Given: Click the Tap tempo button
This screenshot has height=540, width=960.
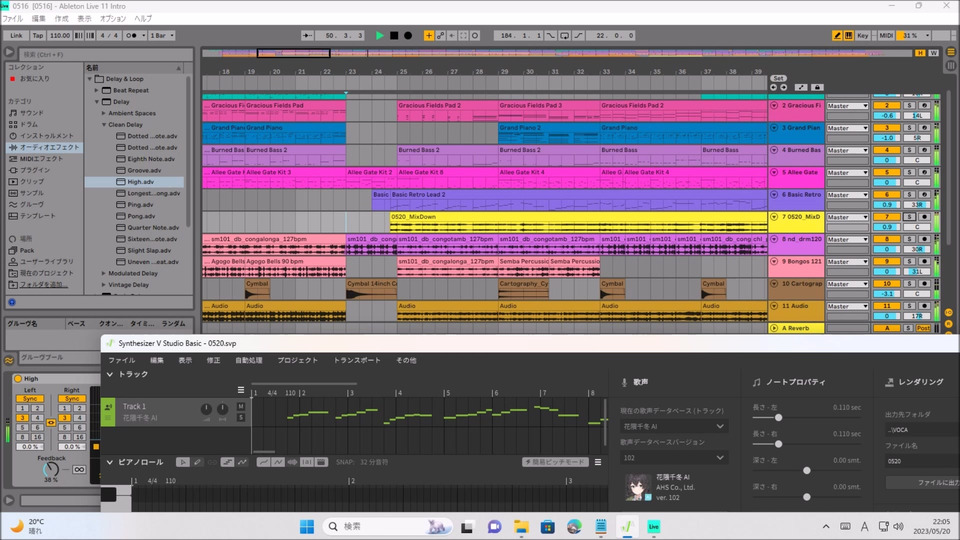Looking at the screenshot, I should (37, 35).
